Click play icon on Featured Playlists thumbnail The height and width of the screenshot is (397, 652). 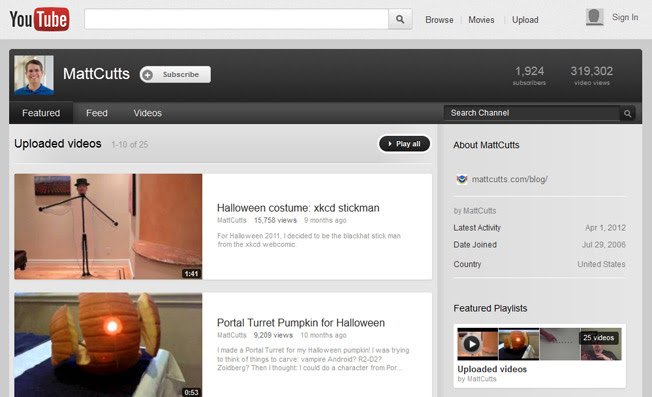coord(472,344)
